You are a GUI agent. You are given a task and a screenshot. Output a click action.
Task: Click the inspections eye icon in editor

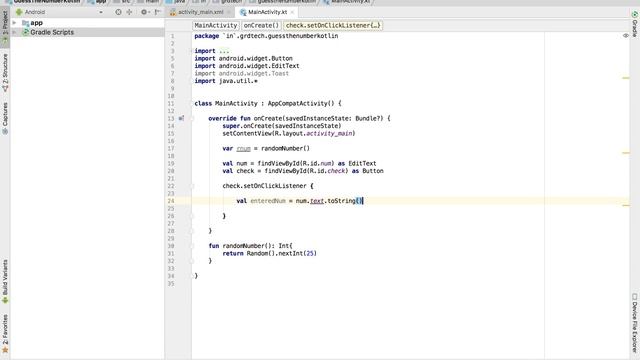[625, 36]
